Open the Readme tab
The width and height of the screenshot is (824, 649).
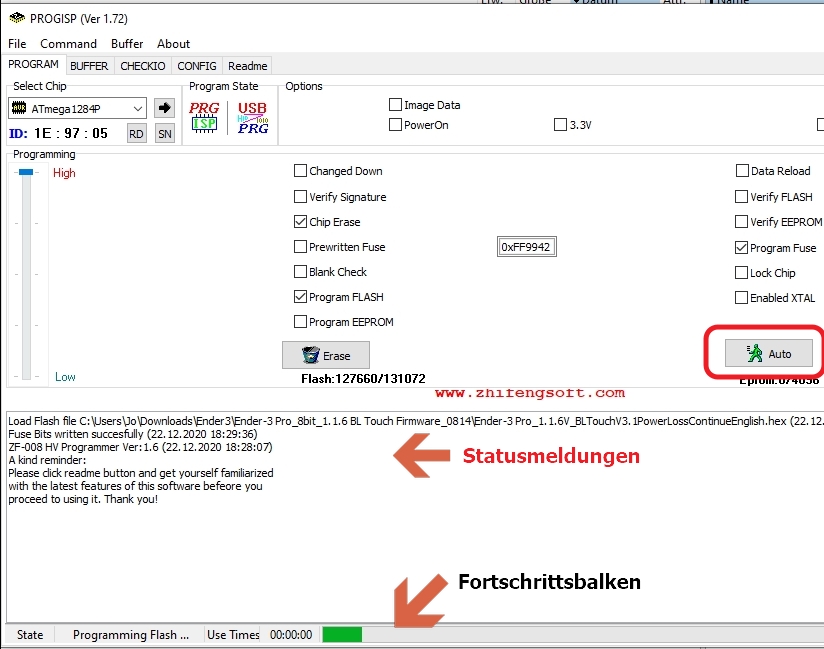pyautogui.click(x=248, y=66)
